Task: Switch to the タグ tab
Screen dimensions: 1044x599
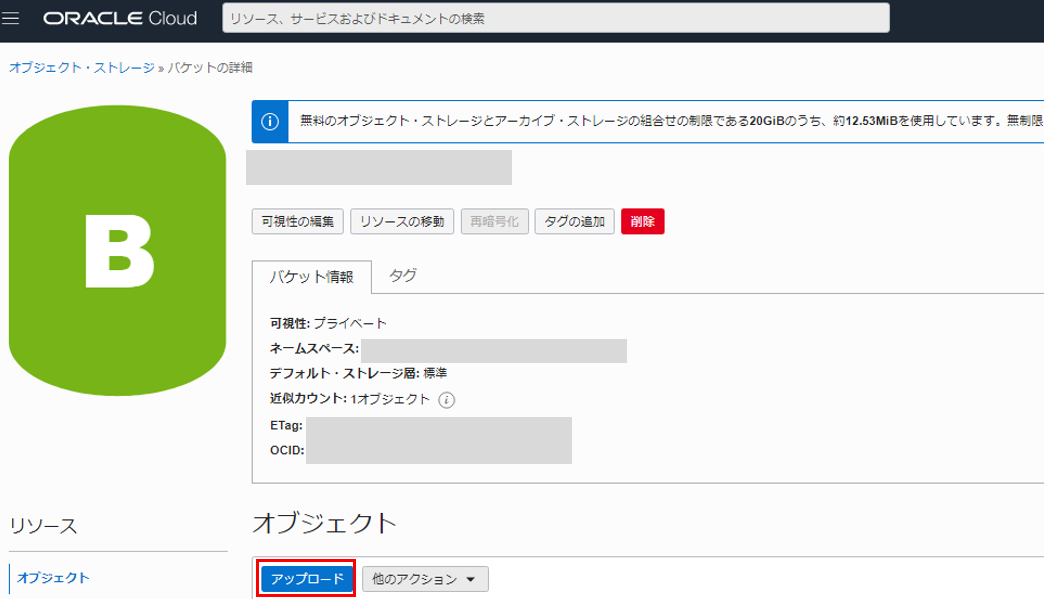Action: 403,276
